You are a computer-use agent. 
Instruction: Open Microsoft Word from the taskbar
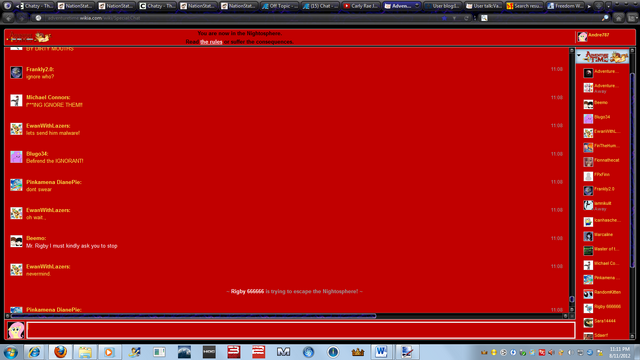click(x=381, y=352)
